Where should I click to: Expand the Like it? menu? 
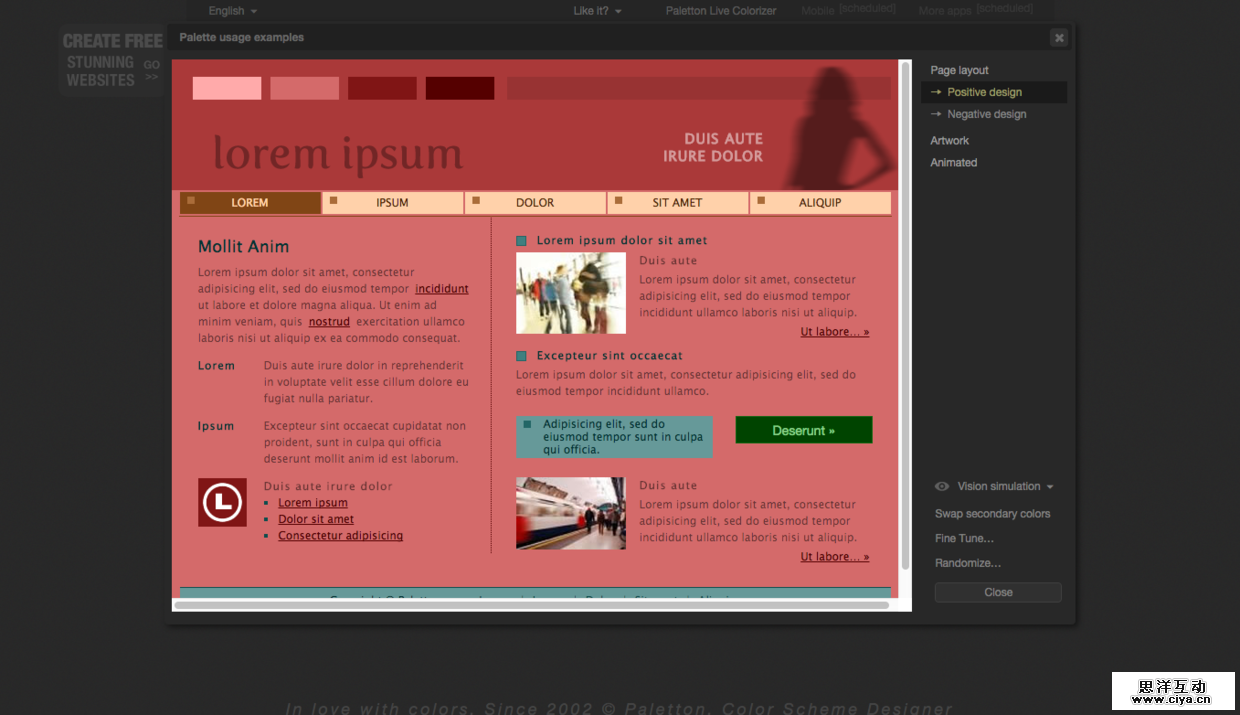click(597, 11)
